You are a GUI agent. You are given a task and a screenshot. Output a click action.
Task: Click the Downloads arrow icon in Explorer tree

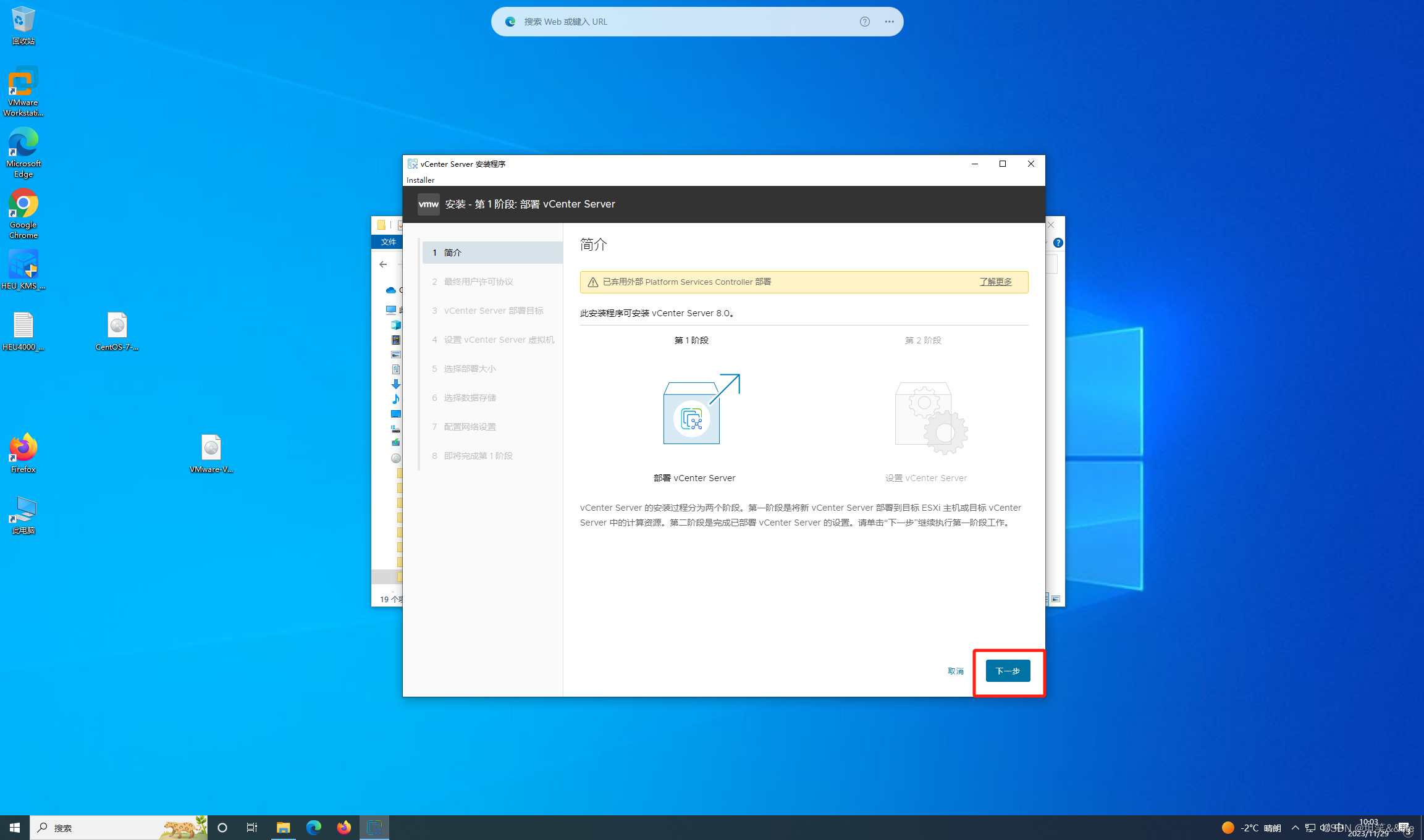tap(395, 384)
